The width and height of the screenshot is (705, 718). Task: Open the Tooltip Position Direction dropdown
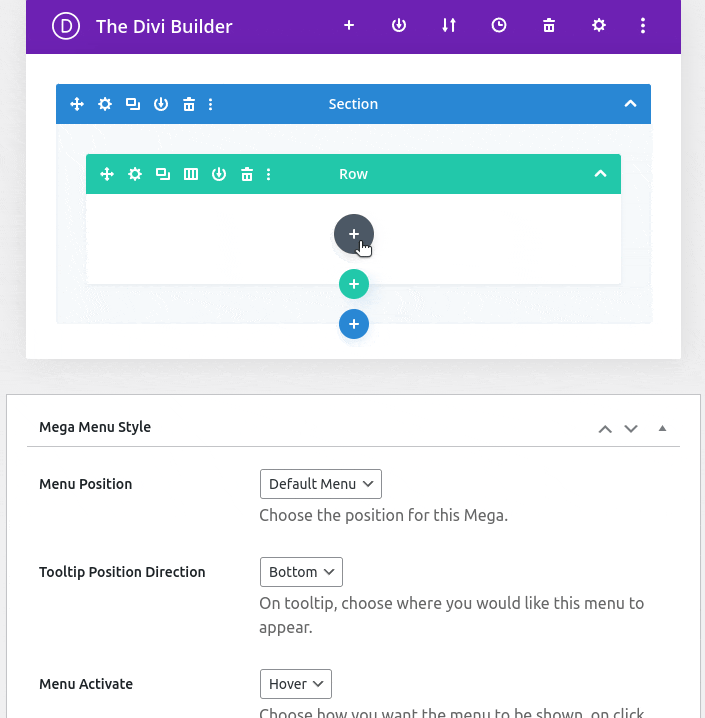coord(301,572)
